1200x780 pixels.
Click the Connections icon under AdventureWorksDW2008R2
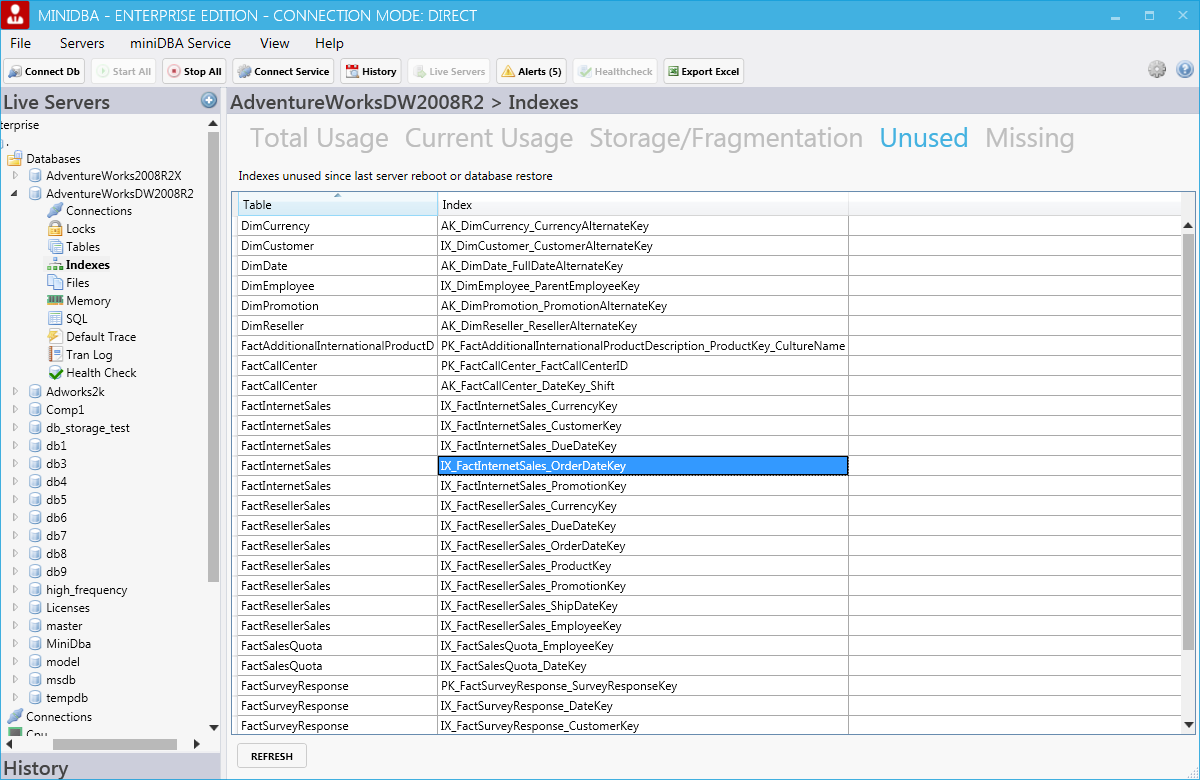[55, 210]
